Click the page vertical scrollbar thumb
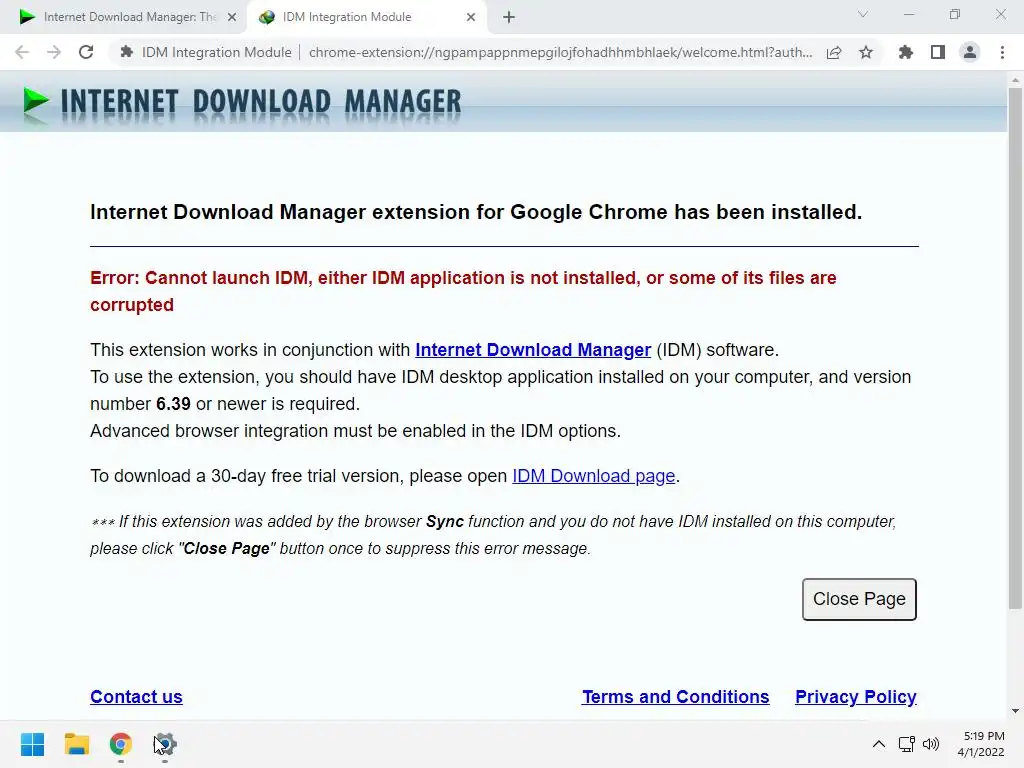 tap(1015, 348)
